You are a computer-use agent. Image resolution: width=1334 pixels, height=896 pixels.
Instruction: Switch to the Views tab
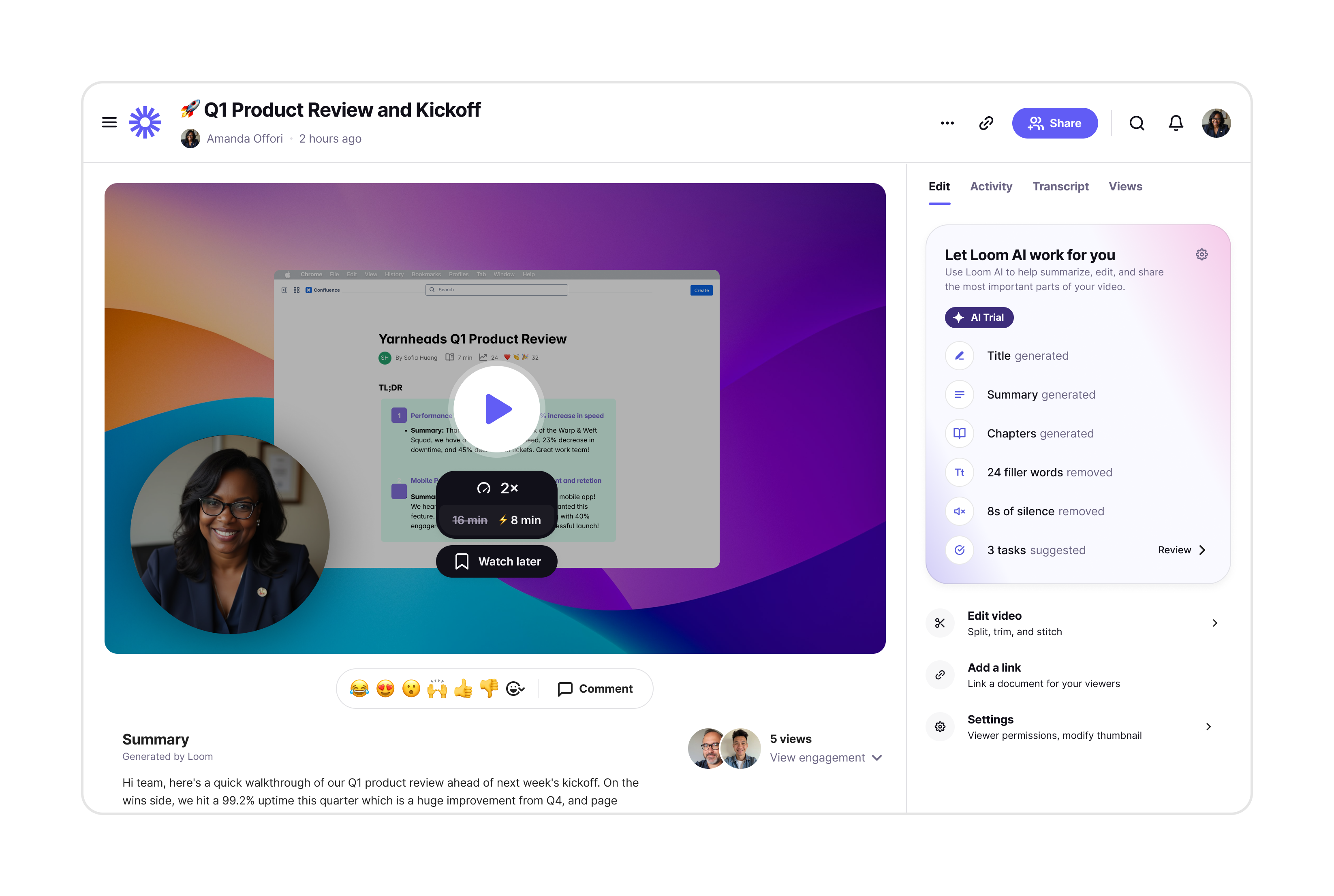(x=1125, y=186)
